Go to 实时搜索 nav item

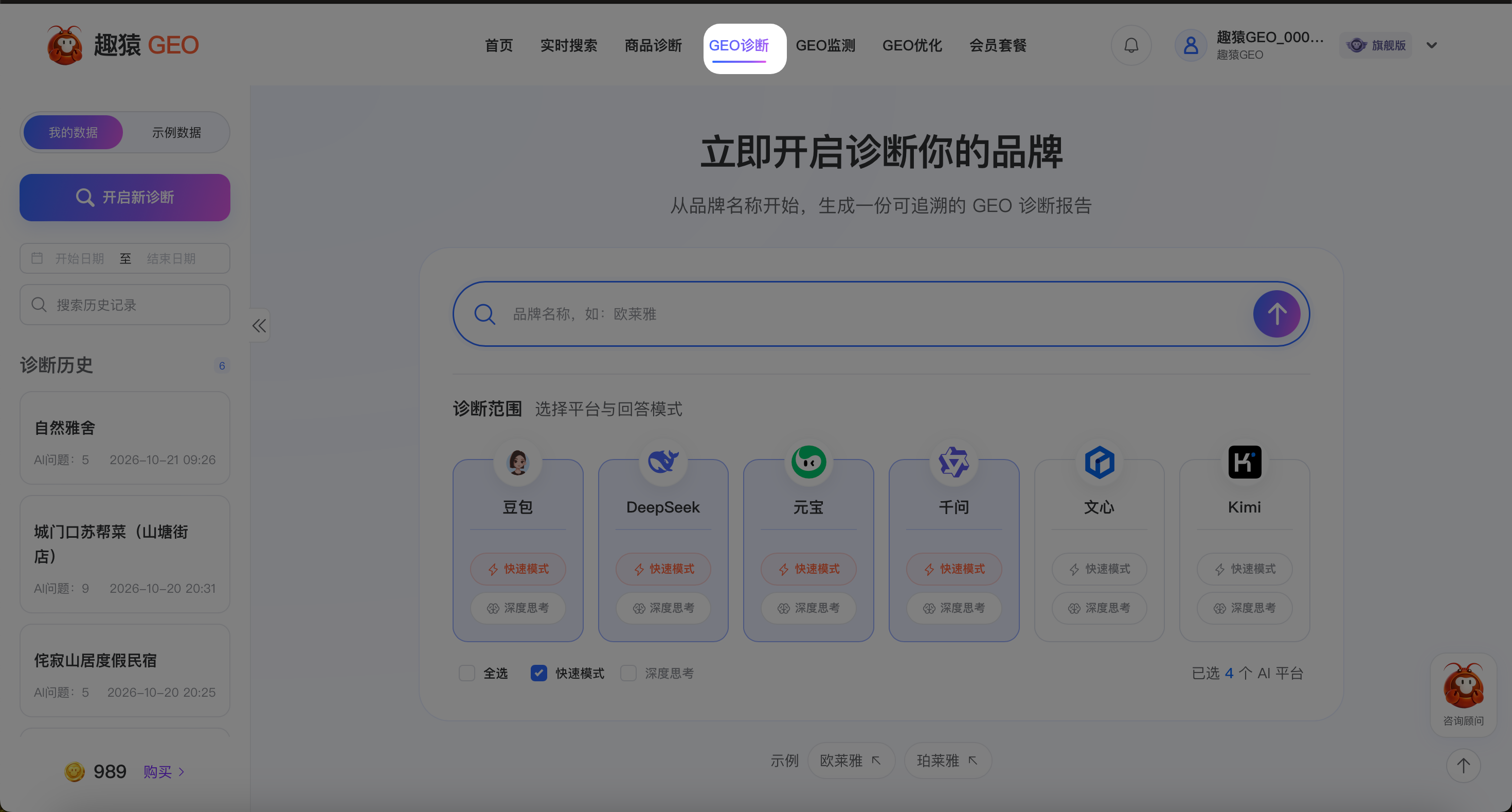[x=568, y=45]
